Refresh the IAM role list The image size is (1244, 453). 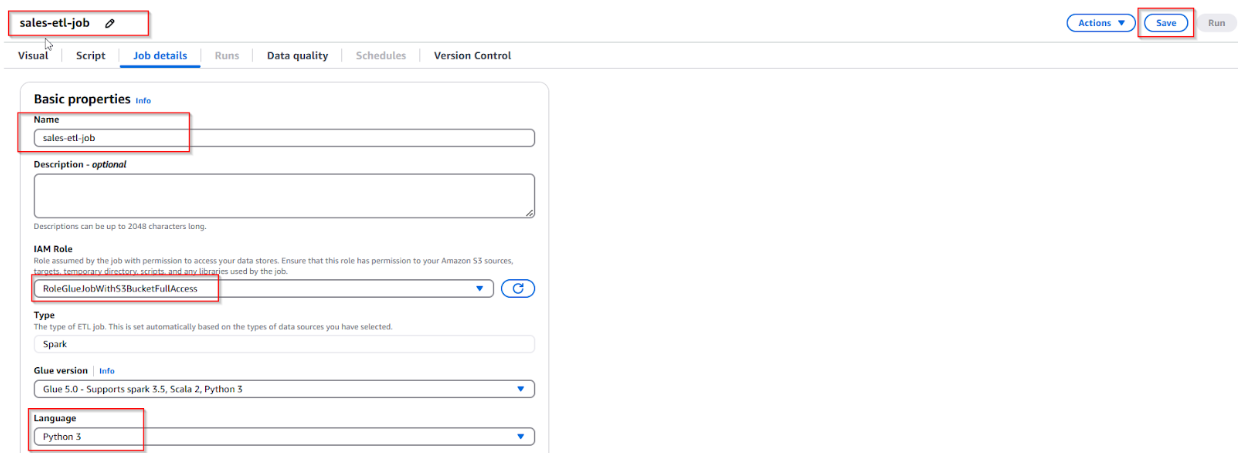(x=518, y=289)
